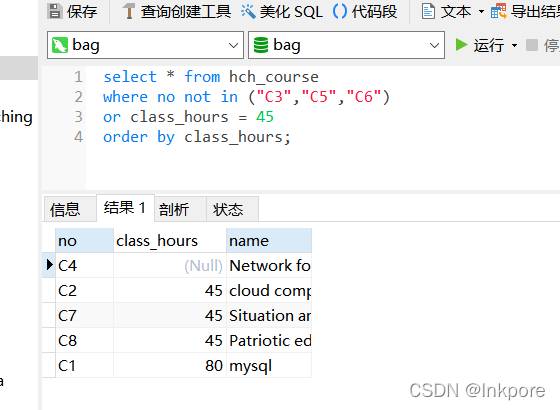The image size is (560, 410).
Task: Click the Save (保存) floppy disk icon
Action: click(55, 11)
